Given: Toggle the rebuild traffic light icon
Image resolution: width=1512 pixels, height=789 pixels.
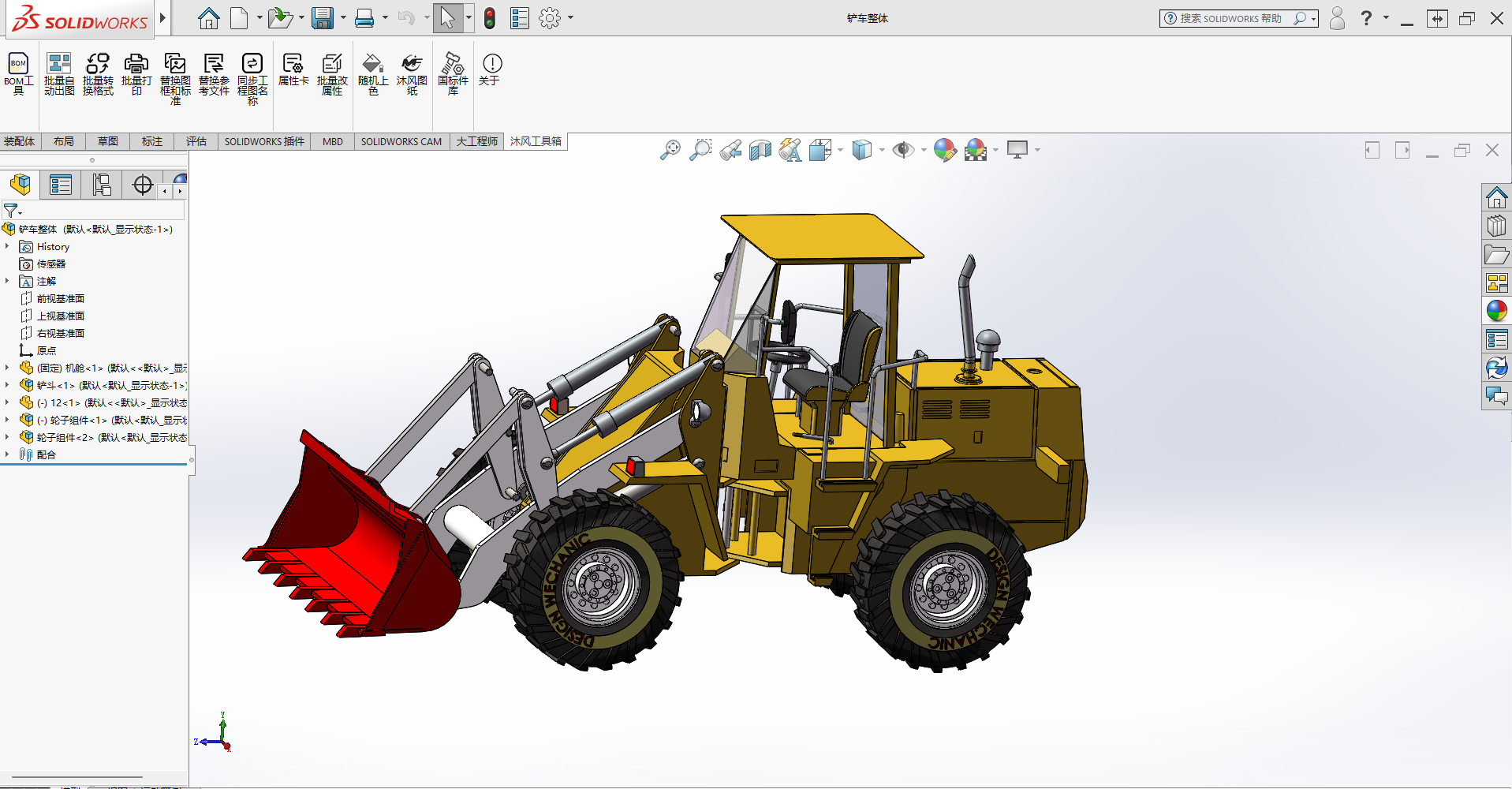Looking at the screenshot, I should pyautogui.click(x=490, y=18).
